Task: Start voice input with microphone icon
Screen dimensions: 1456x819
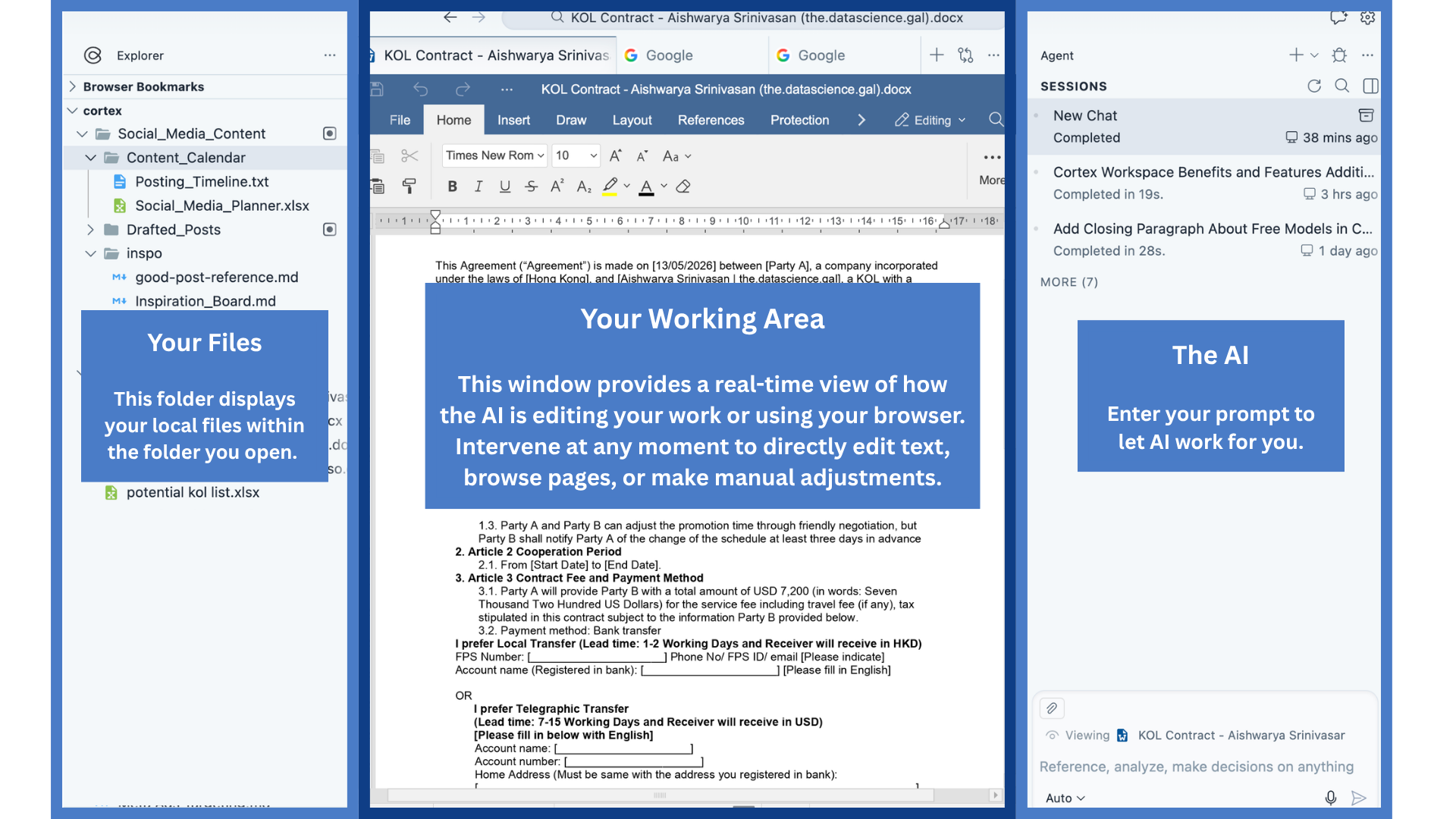Action: 1330,798
